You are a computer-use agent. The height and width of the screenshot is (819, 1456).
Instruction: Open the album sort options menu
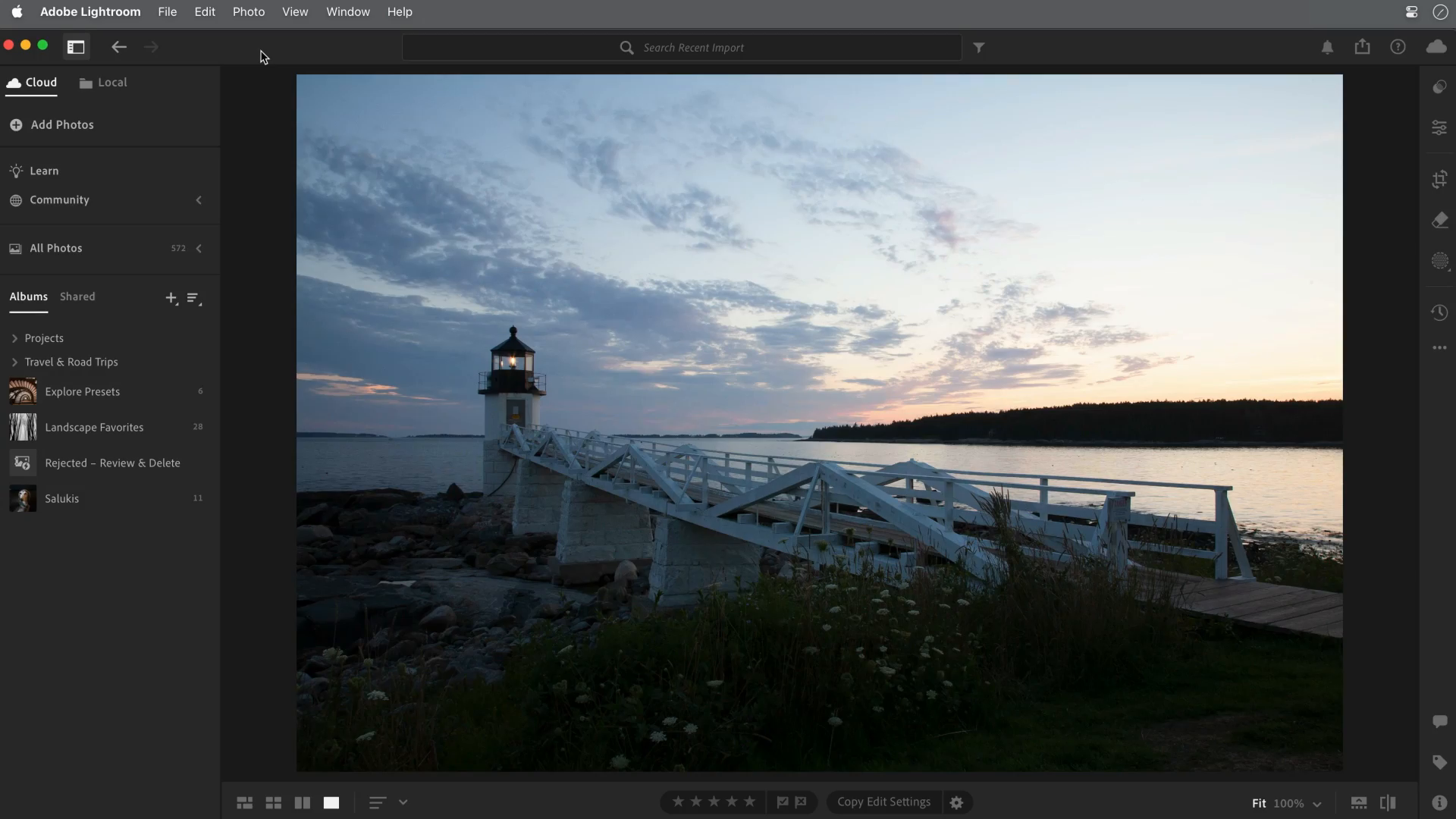point(193,298)
